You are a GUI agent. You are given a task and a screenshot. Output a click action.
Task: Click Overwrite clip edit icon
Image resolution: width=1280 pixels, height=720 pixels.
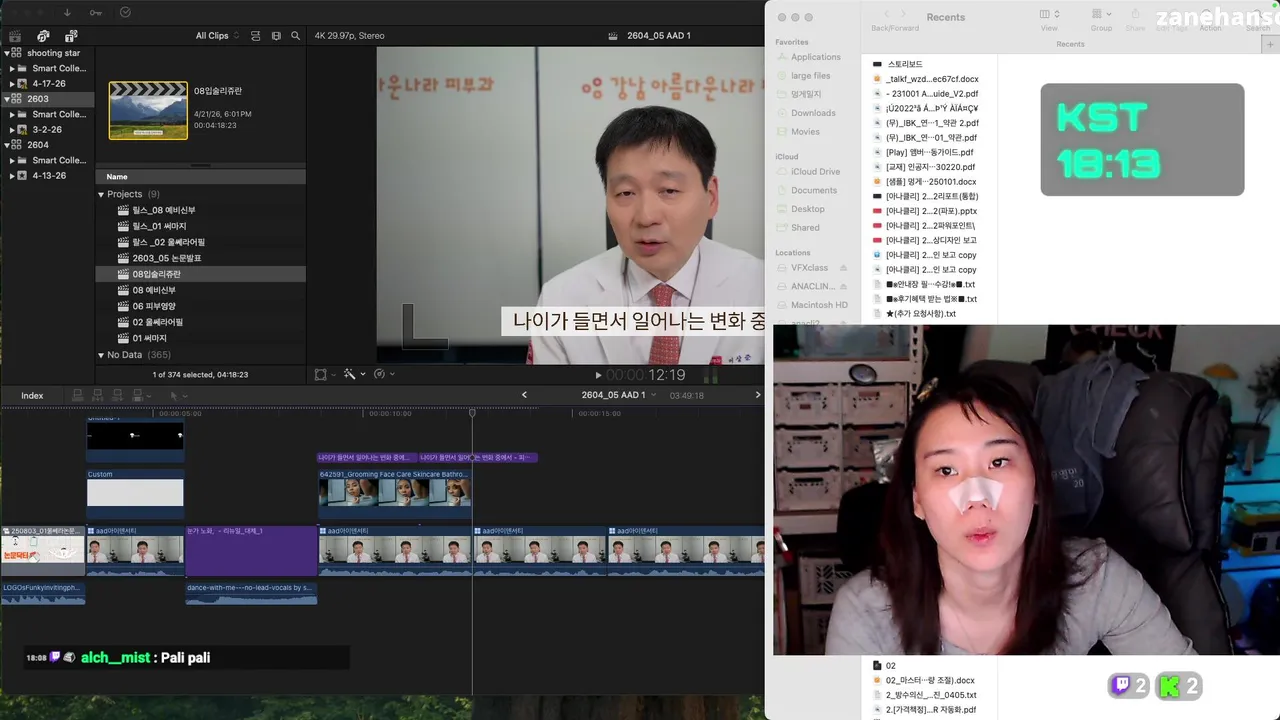pyautogui.click(x=138, y=395)
